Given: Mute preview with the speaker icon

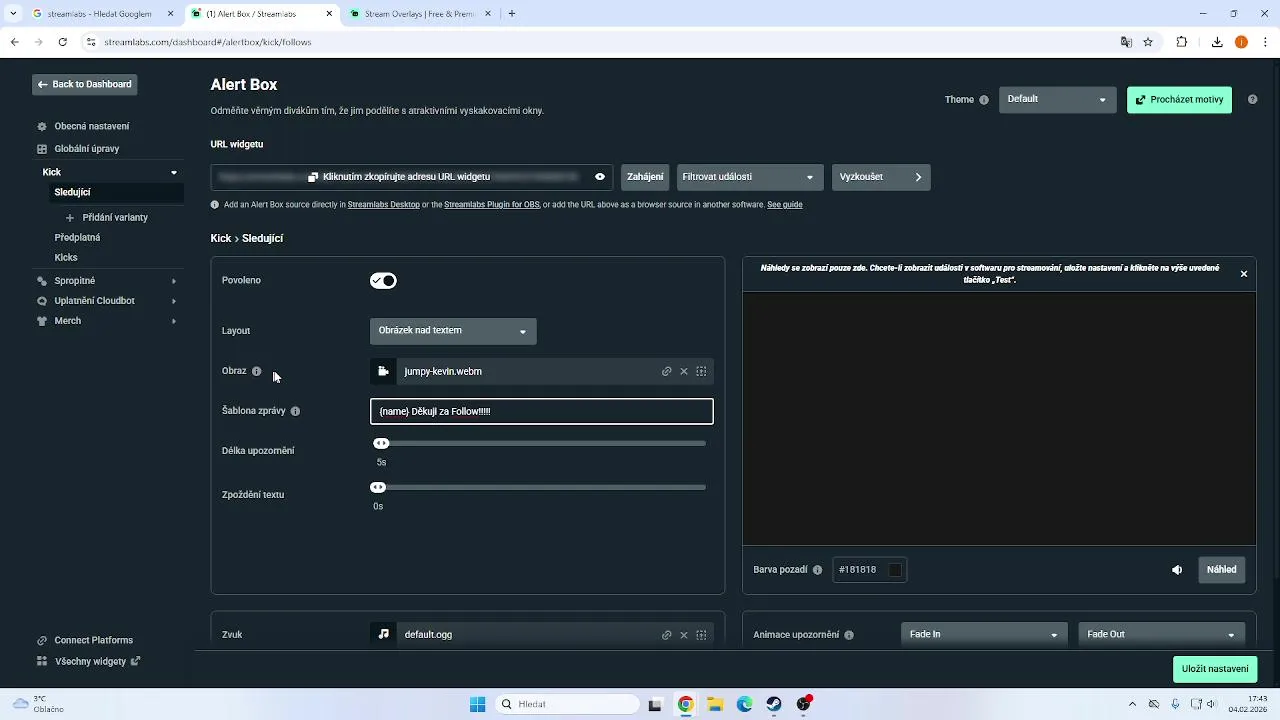Looking at the screenshot, I should tap(1177, 570).
